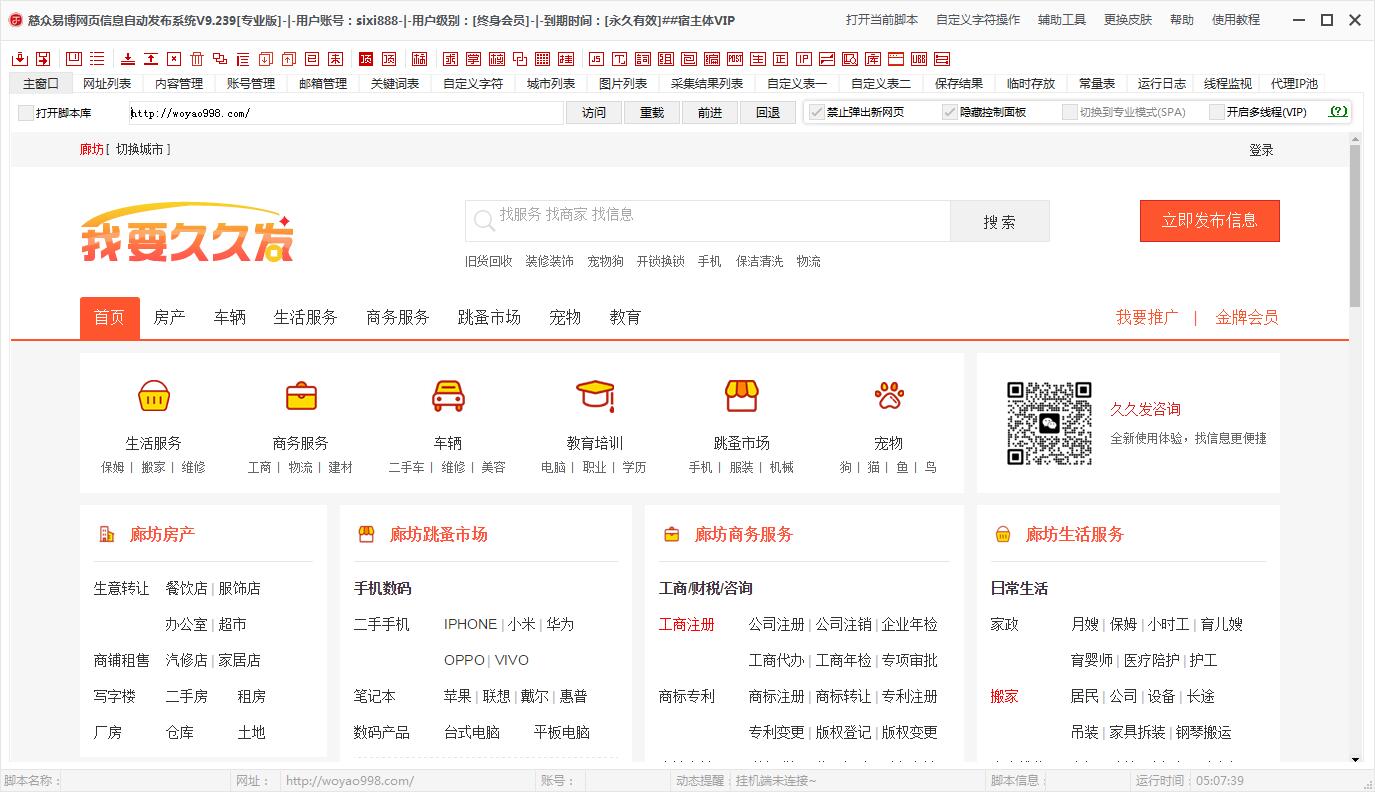Enable 开启多线程(VIP) checkbox
This screenshot has width=1375, height=792.
(1217, 112)
